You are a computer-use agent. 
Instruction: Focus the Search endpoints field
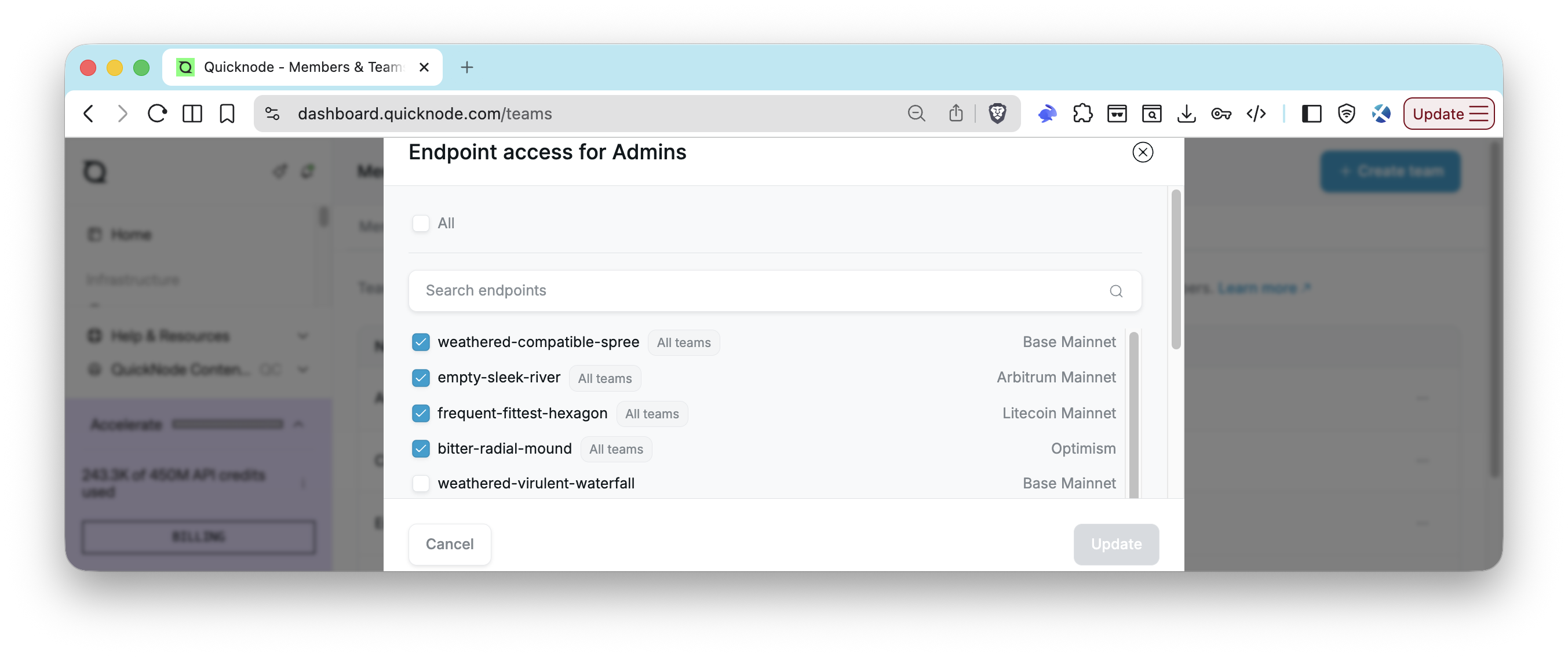pyautogui.click(x=774, y=291)
